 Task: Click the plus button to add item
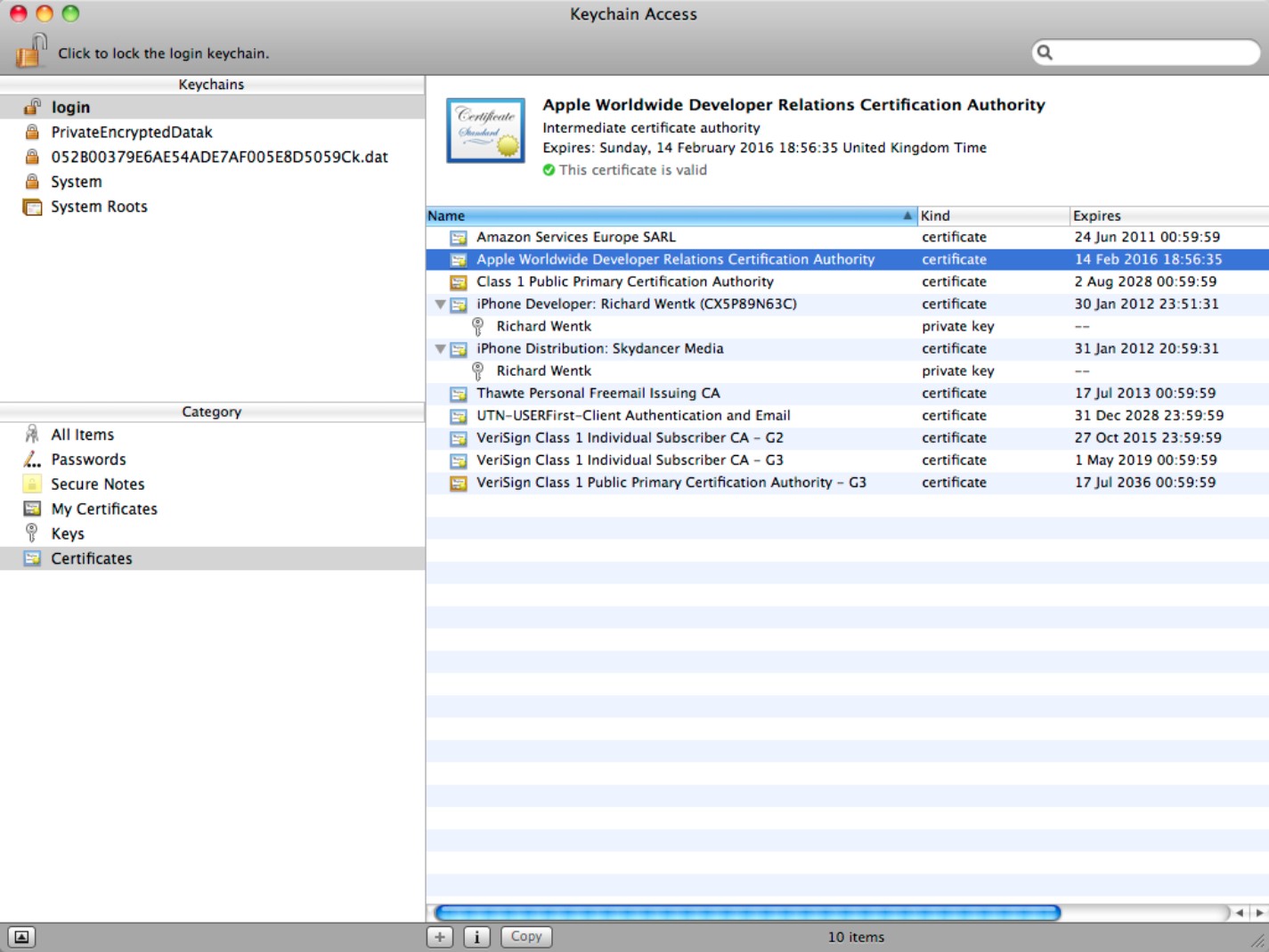pyautogui.click(x=440, y=937)
